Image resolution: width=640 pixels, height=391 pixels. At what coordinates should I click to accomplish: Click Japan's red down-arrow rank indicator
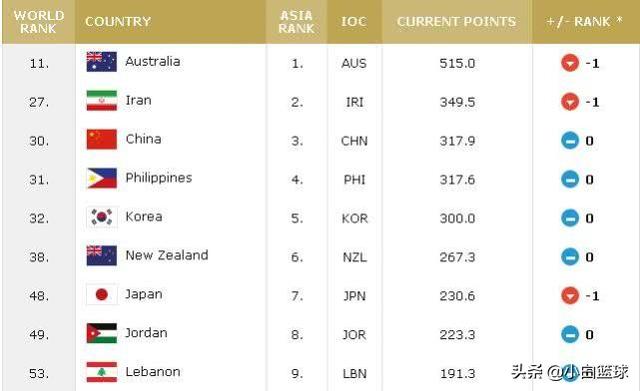pos(570,296)
